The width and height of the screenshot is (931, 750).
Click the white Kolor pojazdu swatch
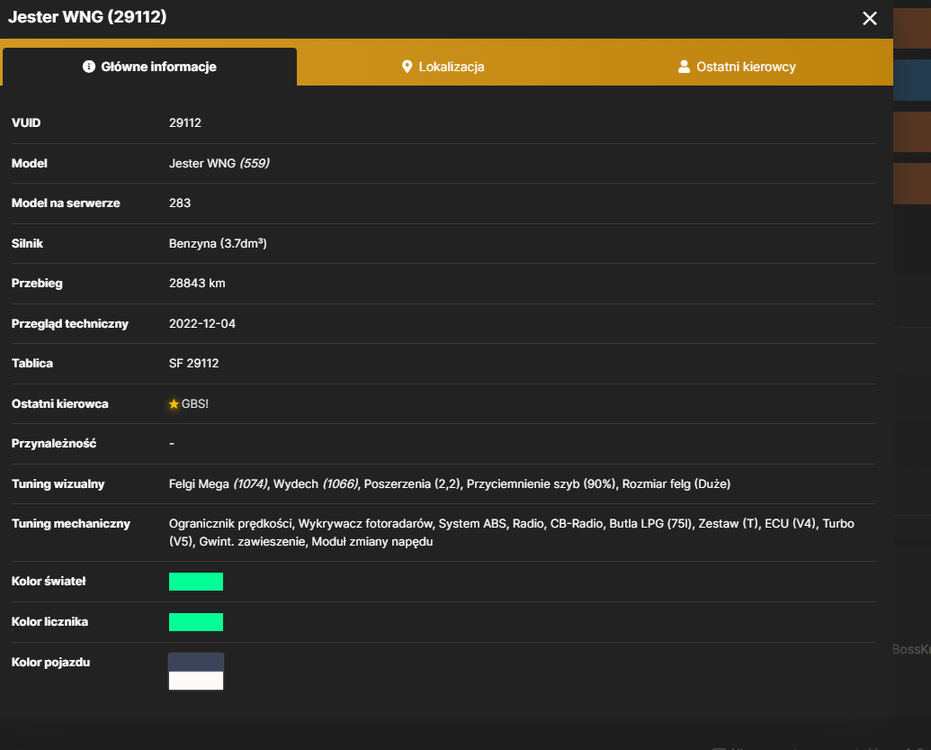click(x=196, y=681)
